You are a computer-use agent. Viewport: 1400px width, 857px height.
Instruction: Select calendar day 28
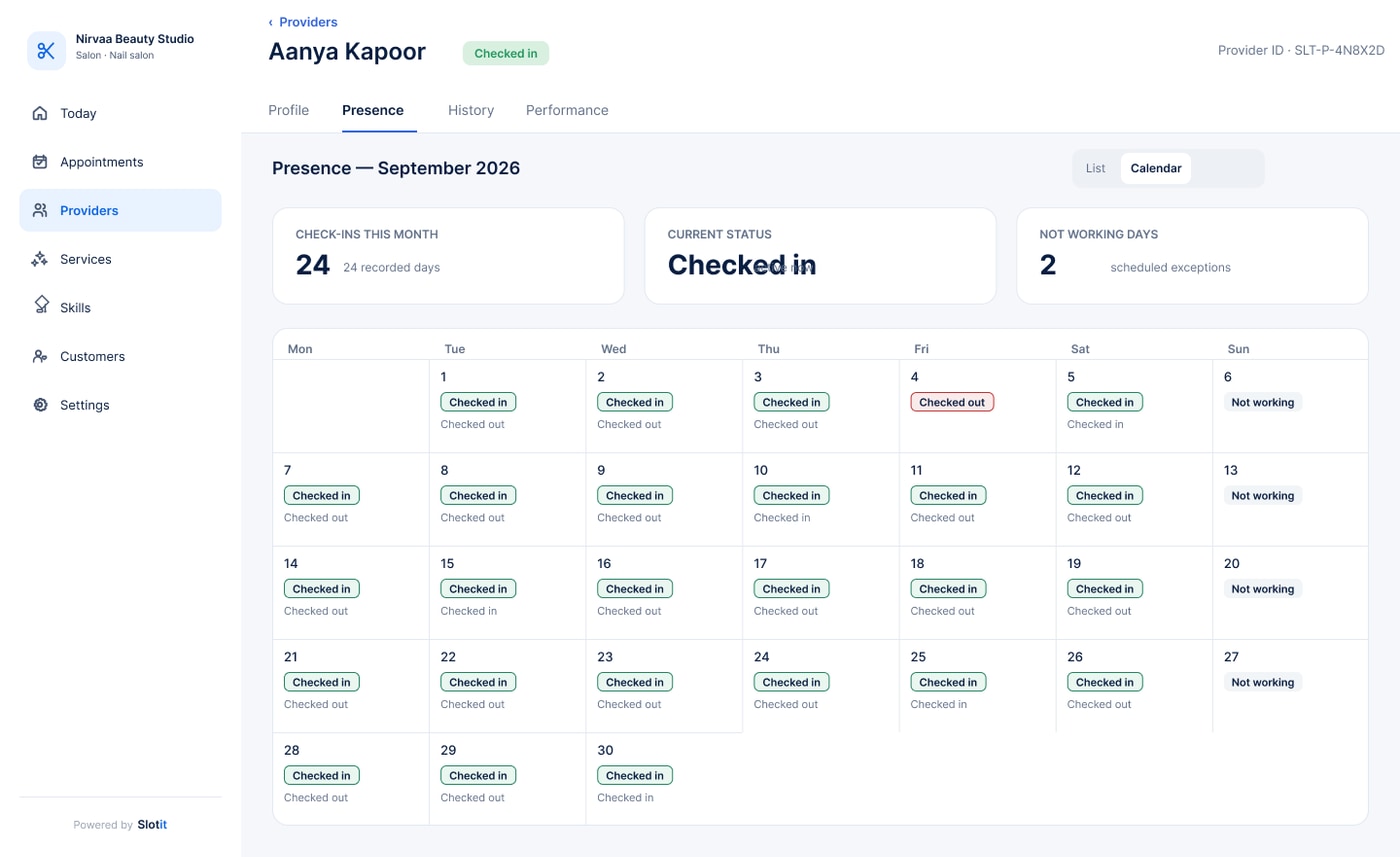[351, 779]
